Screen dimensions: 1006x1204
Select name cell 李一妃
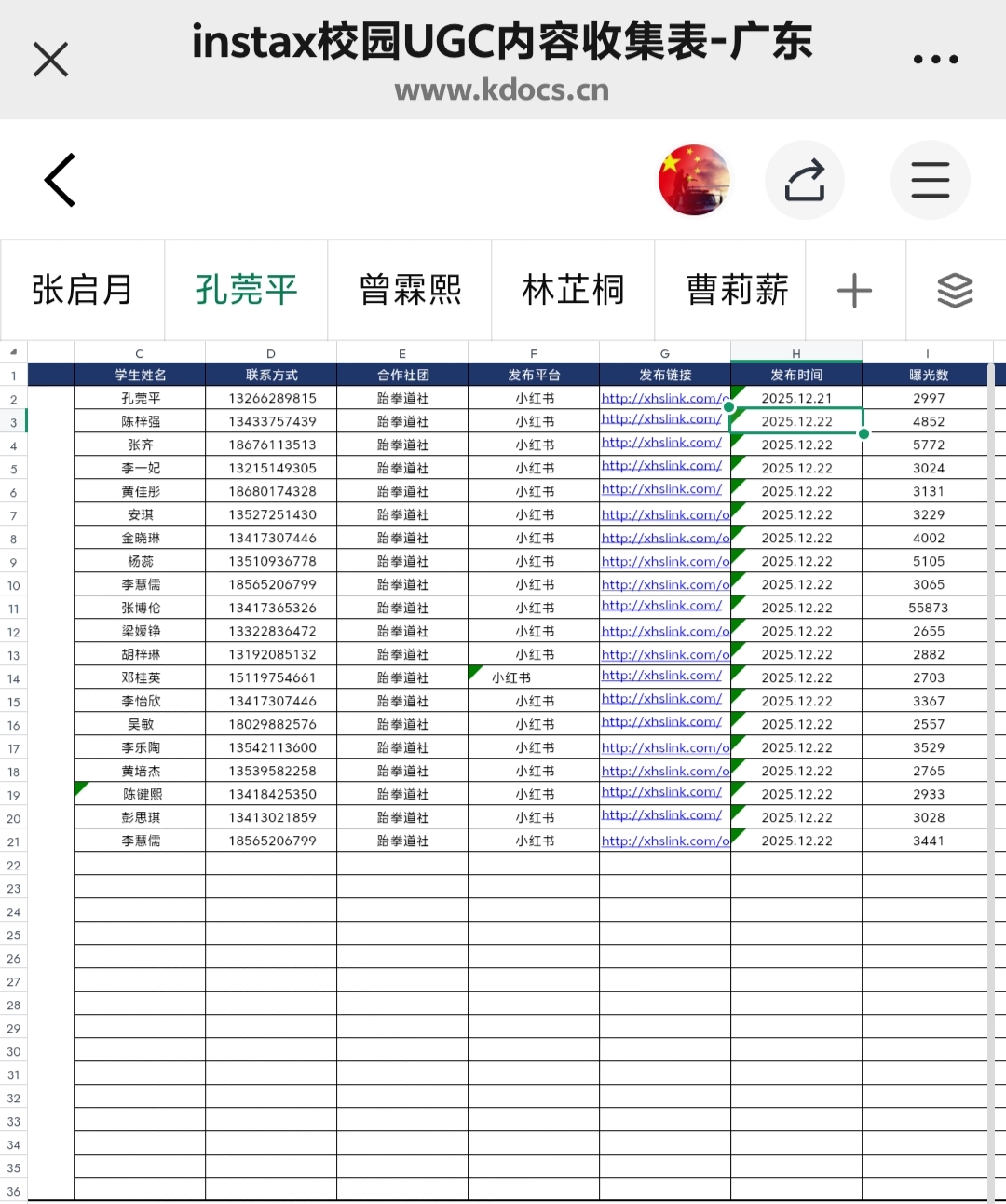[x=140, y=468]
